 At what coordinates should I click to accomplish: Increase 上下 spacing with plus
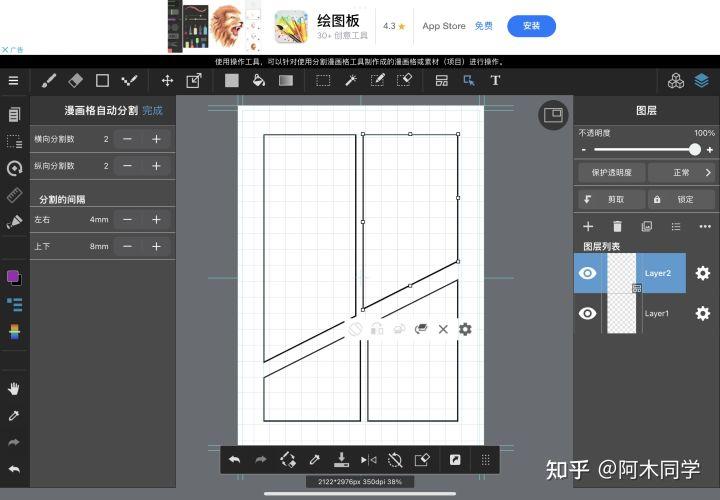point(157,247)
